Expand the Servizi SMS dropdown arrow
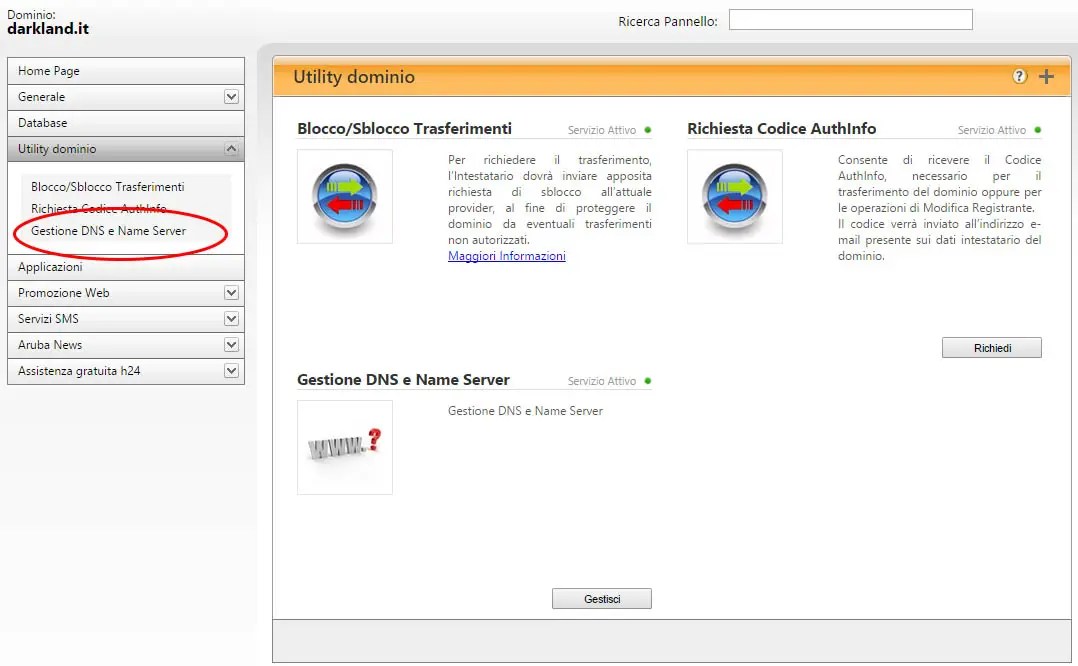This screenshot has width=1078, height=666. coord(231,319)
